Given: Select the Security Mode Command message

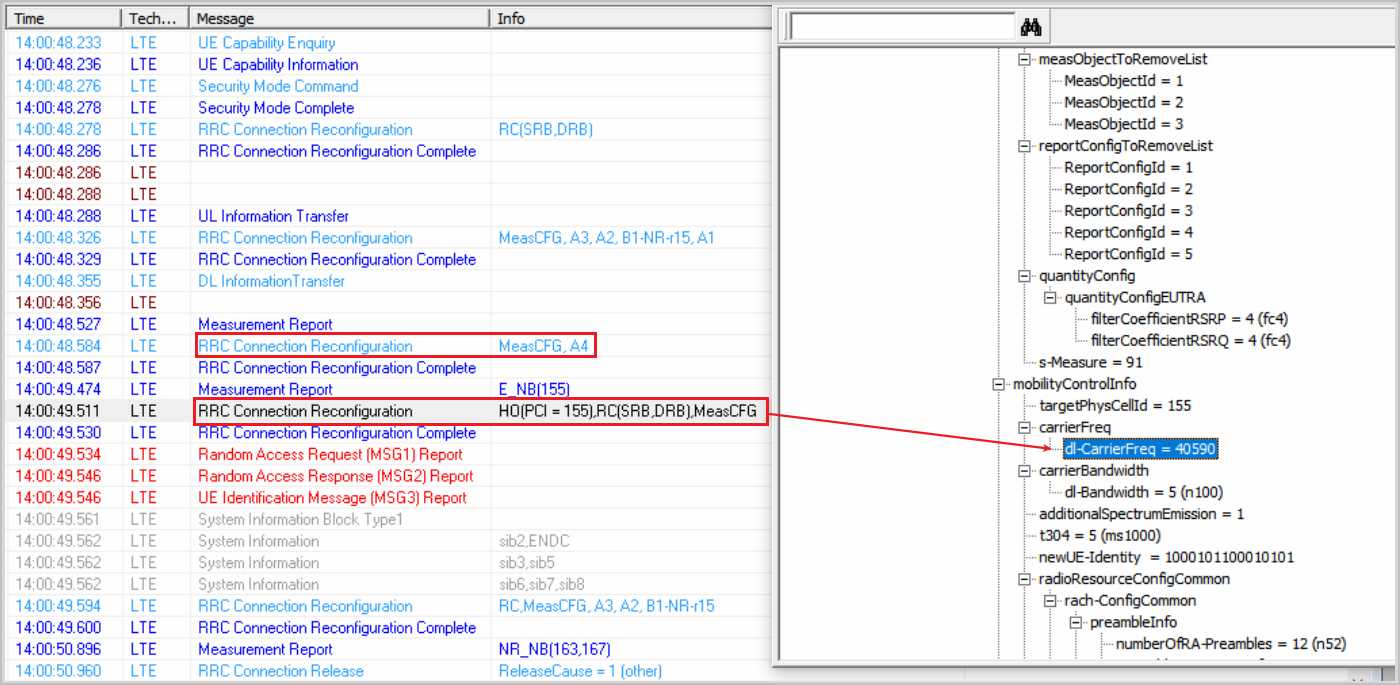Looking at the screenshot, I should pyautogui.click(x=277, y=86).
